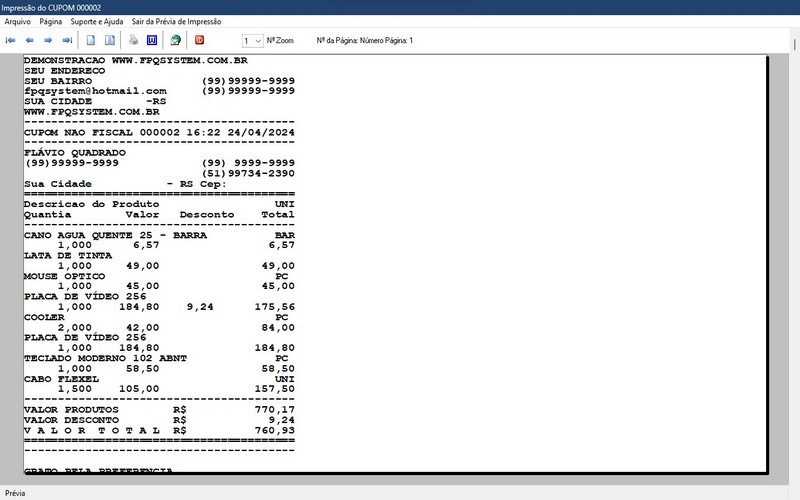Switch to two-page view icon
800x500 pixels.
[108, 41]
